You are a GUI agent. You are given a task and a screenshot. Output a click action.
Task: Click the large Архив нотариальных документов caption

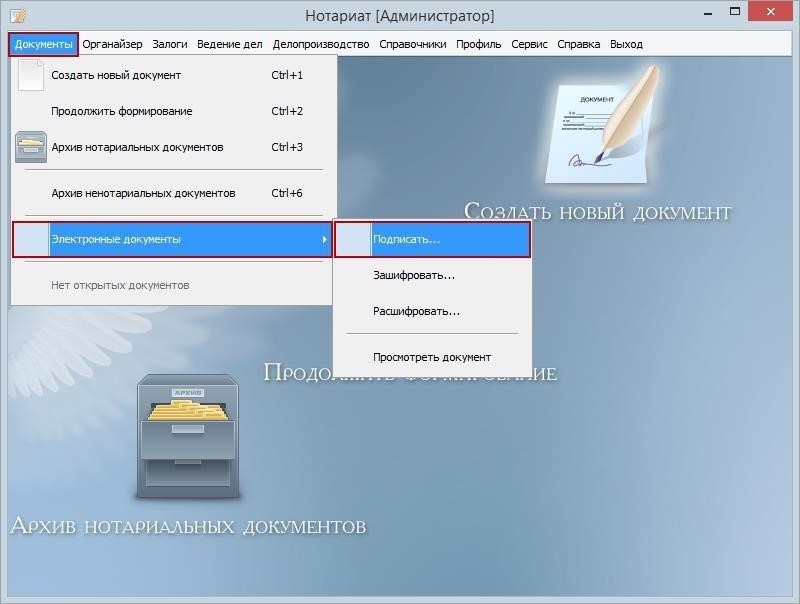click(188, 526)
